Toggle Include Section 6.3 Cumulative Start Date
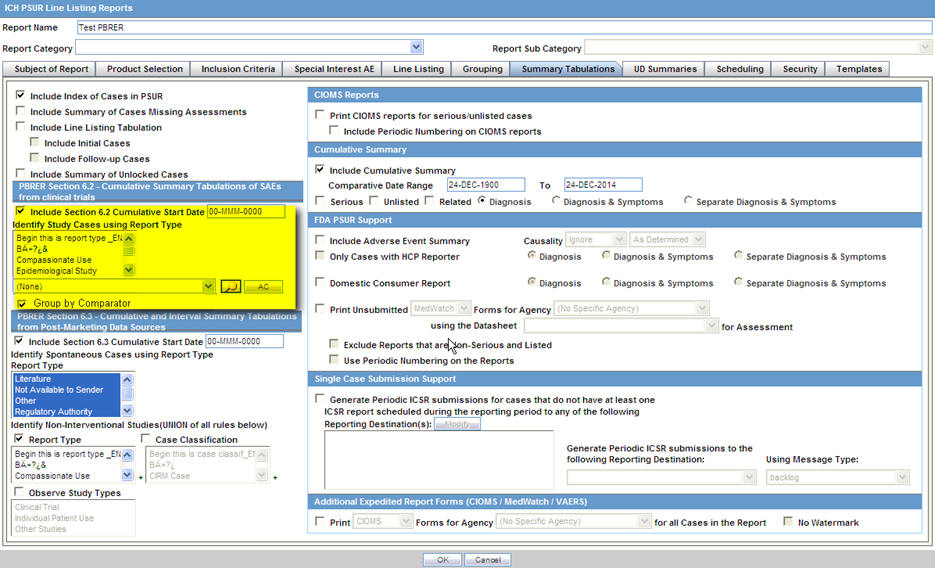Viewport: 935px width, 568px height. click(19, 341)
